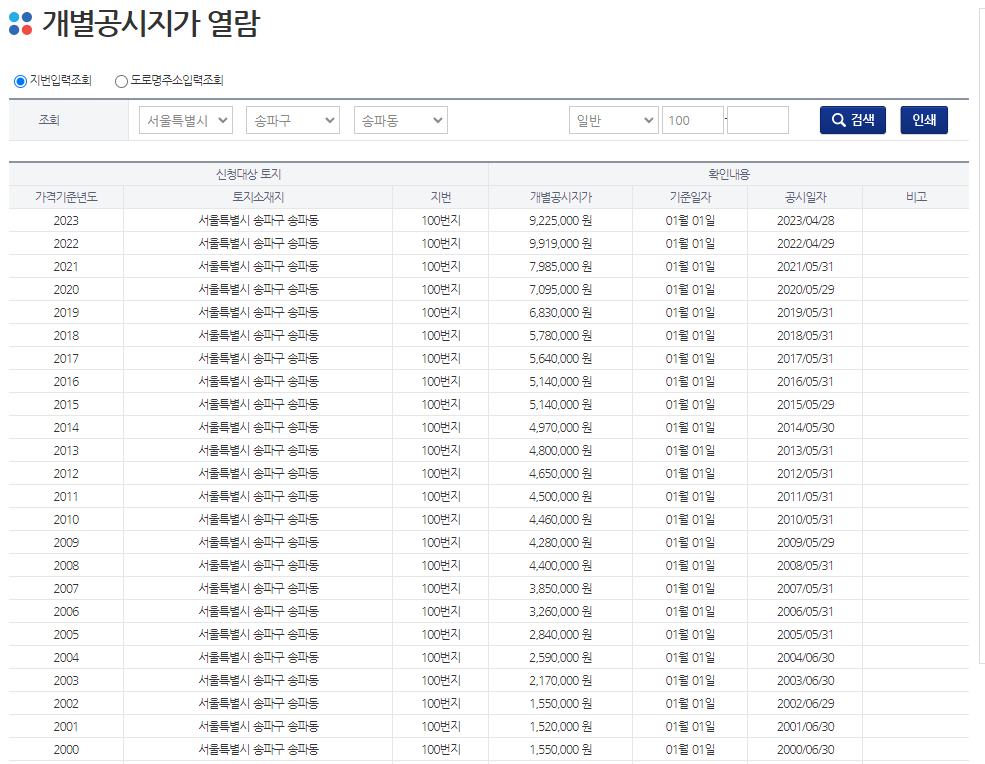The height and width of the screenshot is (764, 985).
Task: Click the 공시일자 column header
Action: point(805,197)
